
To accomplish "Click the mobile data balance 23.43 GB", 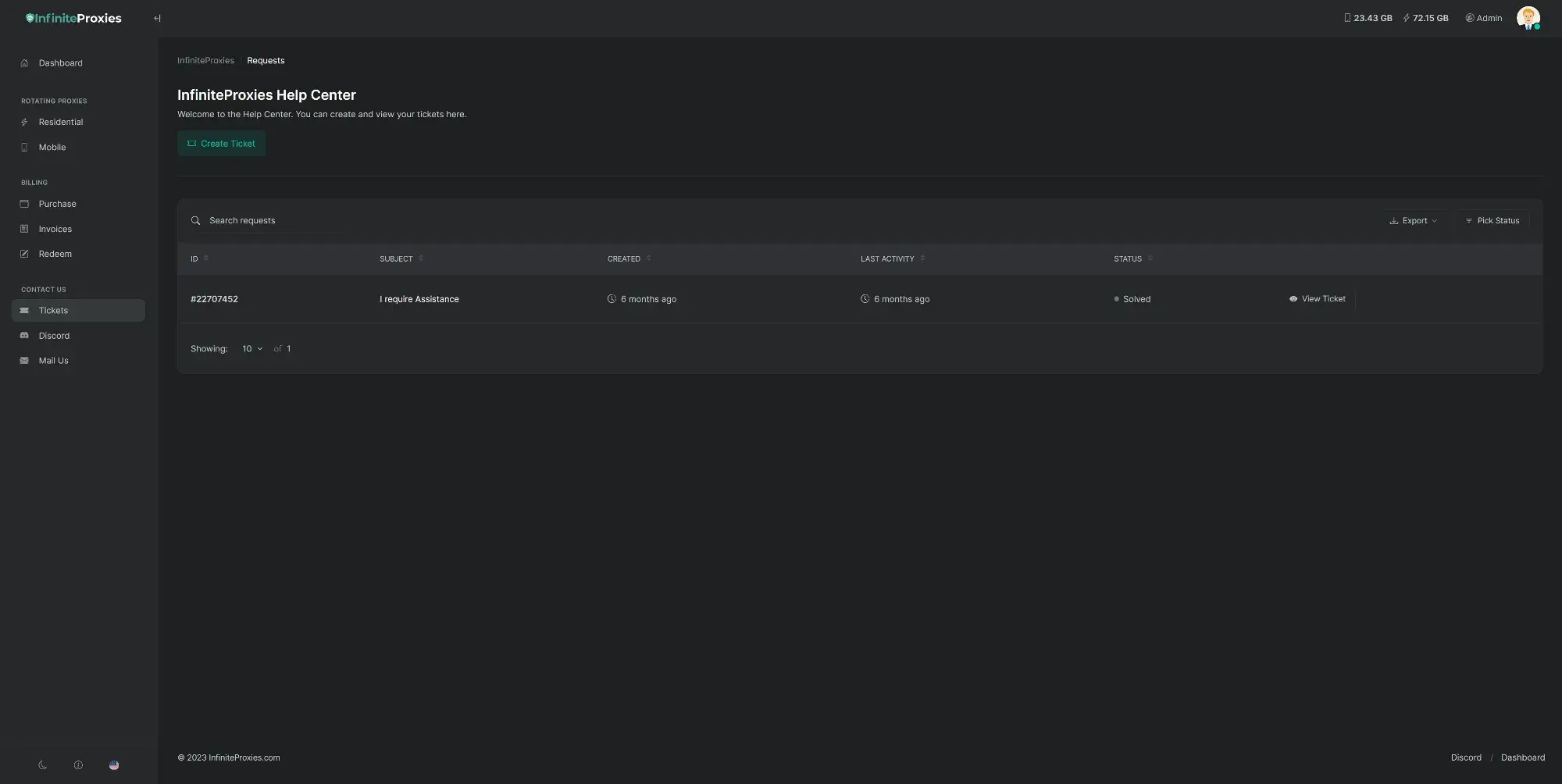I will point(1368,18).
